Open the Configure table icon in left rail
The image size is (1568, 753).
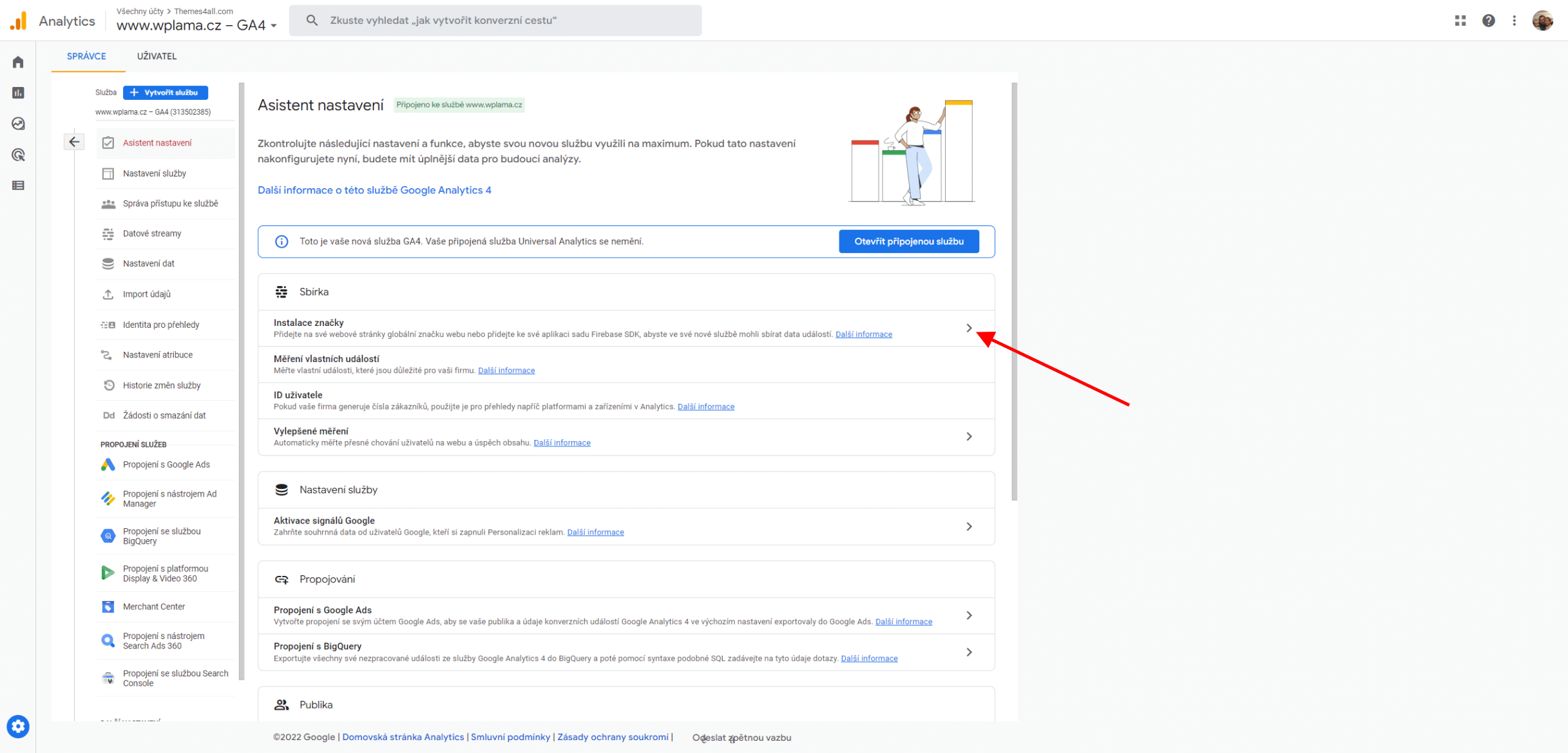(x=18, y=186)
